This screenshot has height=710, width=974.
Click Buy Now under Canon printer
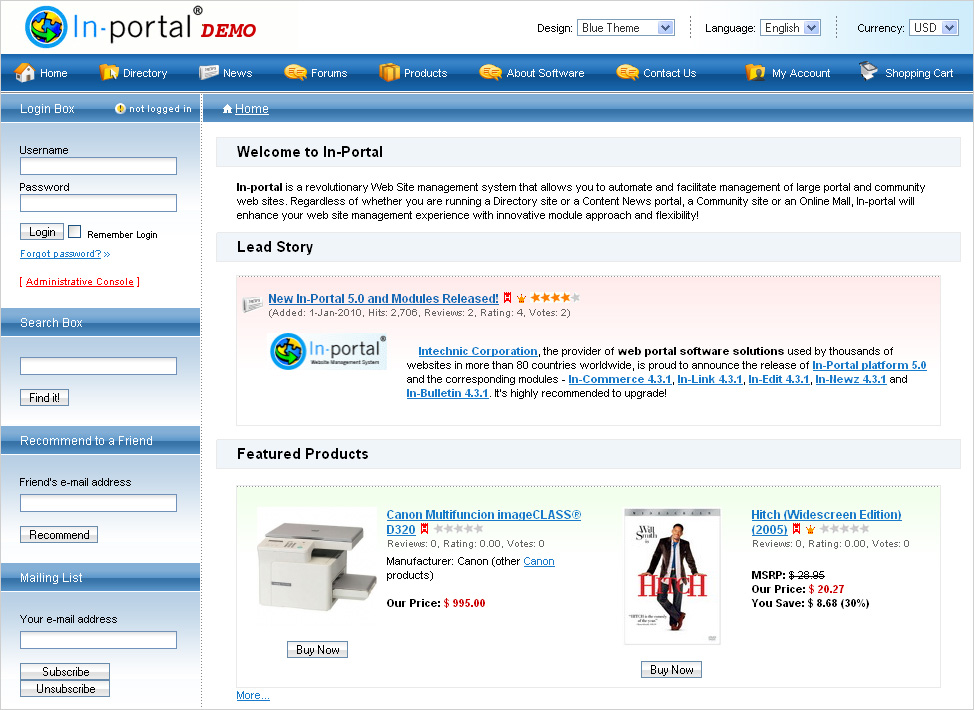[317, 650]
